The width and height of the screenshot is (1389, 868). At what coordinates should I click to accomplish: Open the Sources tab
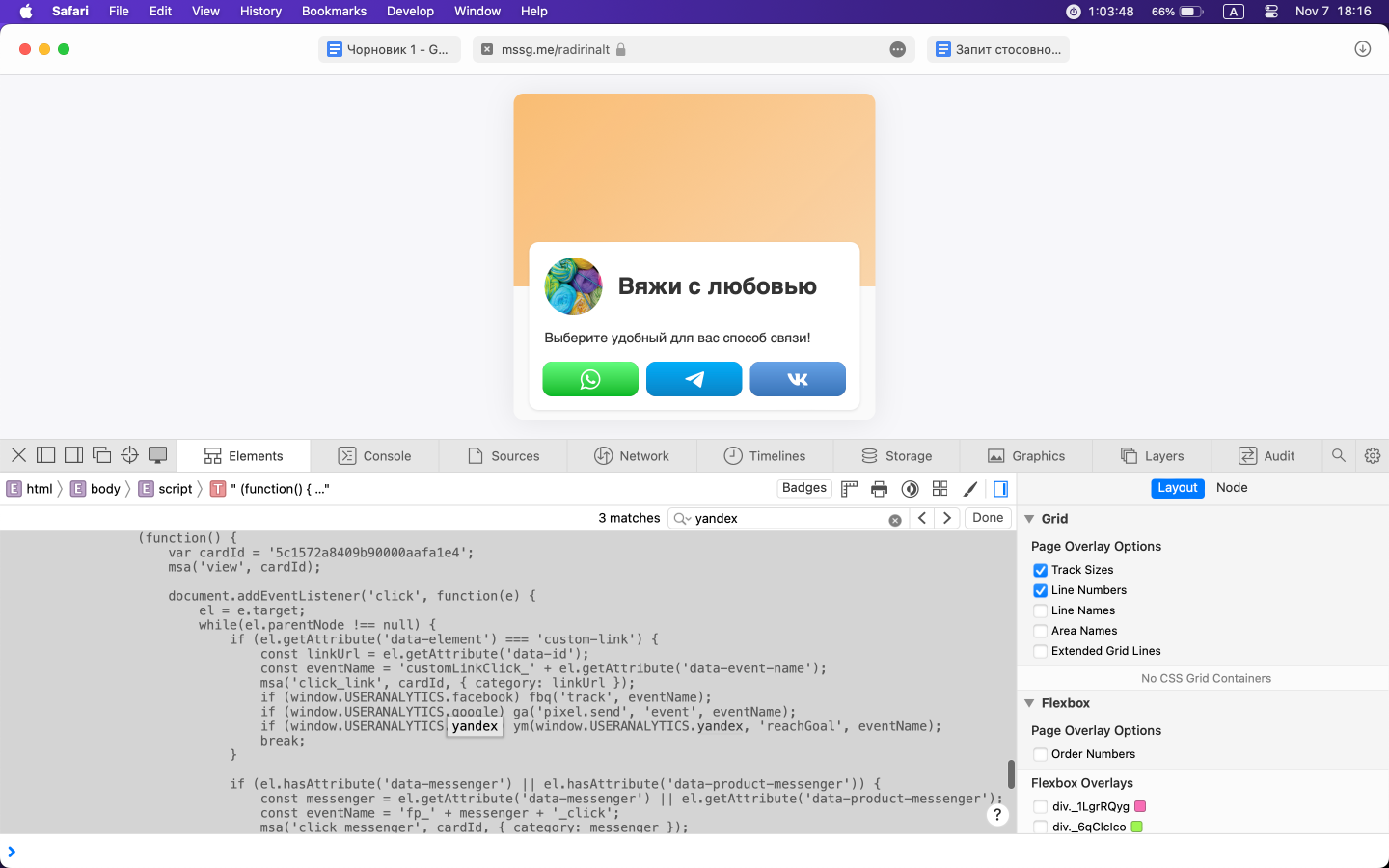504,456
